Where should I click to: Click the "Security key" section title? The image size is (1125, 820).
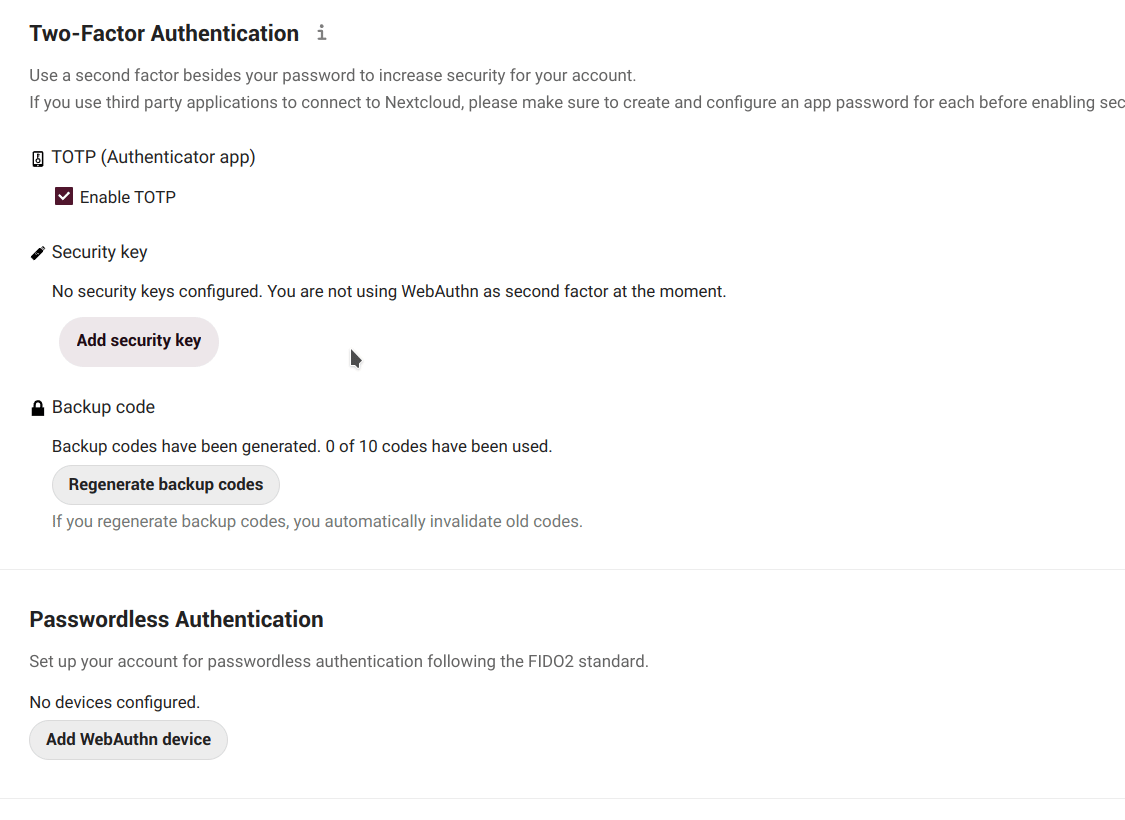(x=100, y=252)
